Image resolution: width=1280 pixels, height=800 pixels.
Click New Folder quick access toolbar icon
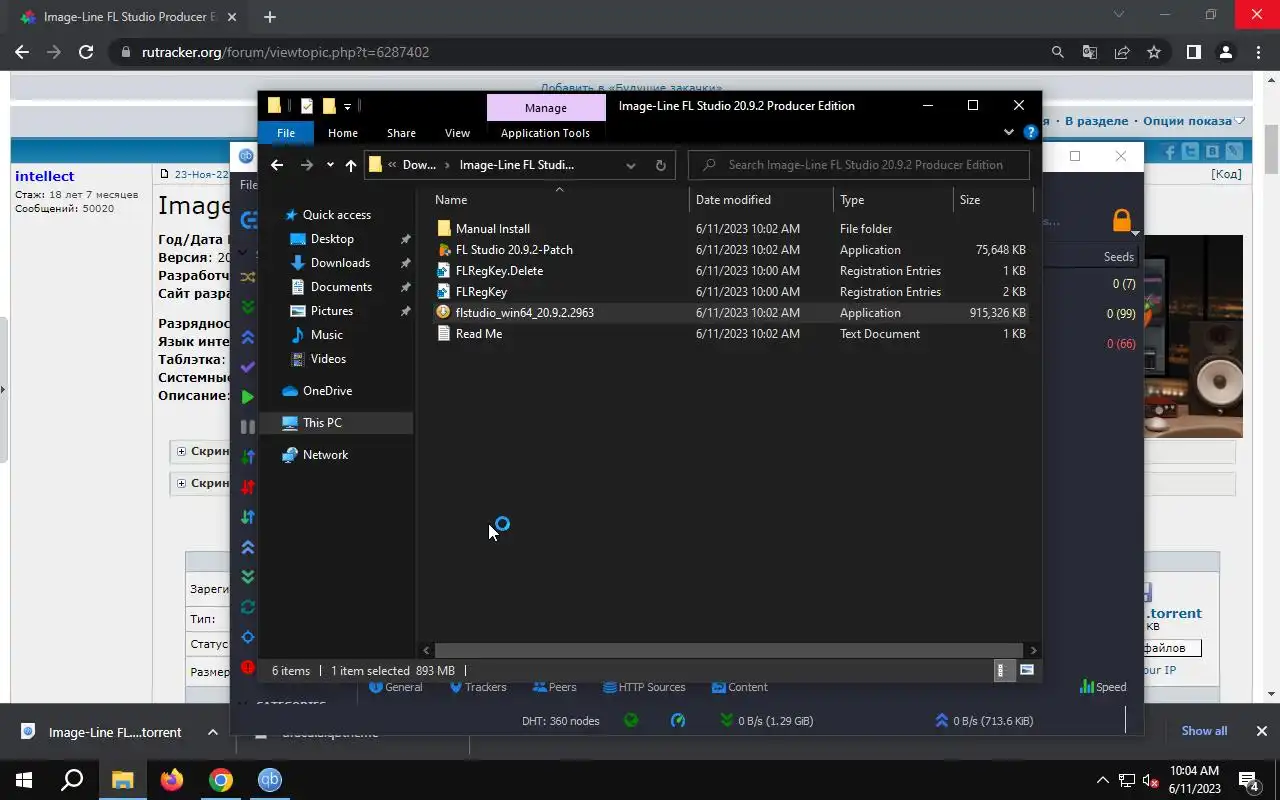328,105
